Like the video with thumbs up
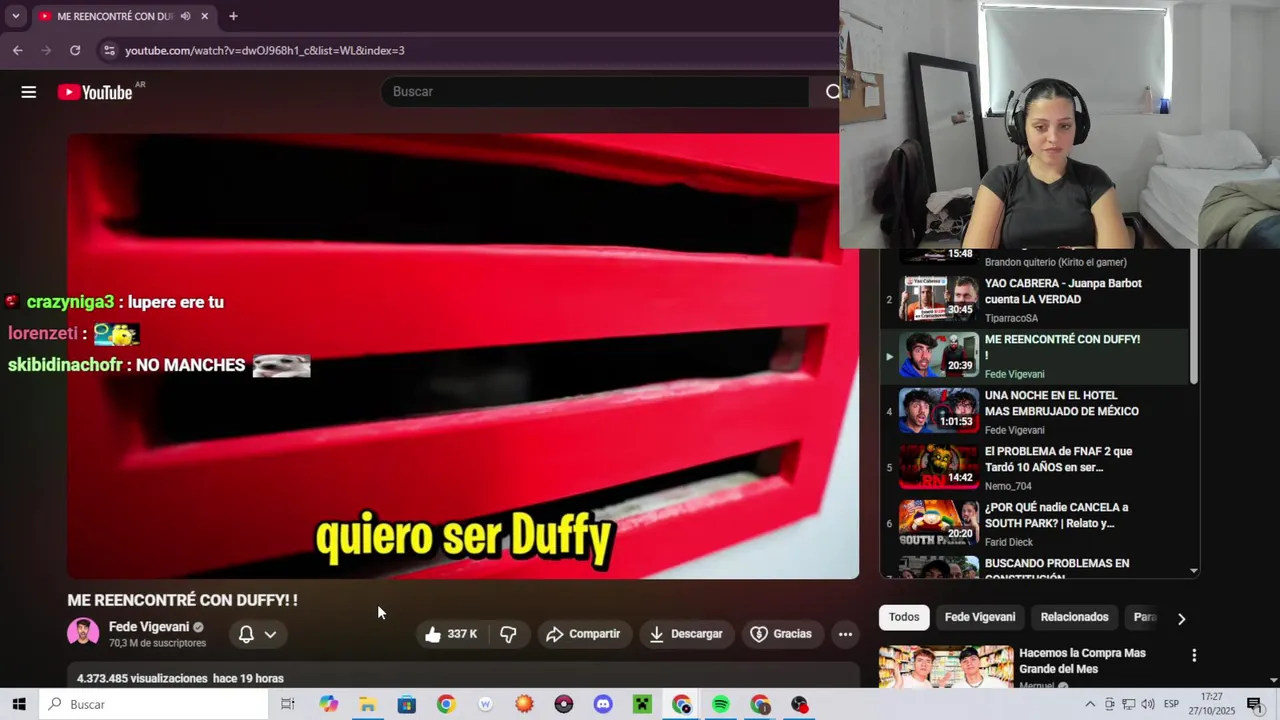Image resolution: width=1280 pixels, height=720 pixels. [x=450, y=634]
